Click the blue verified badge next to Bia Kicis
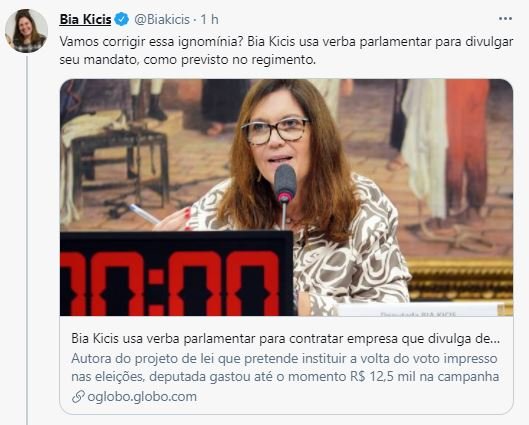This screenshot has width=529, height=425. tap(121, 19)
